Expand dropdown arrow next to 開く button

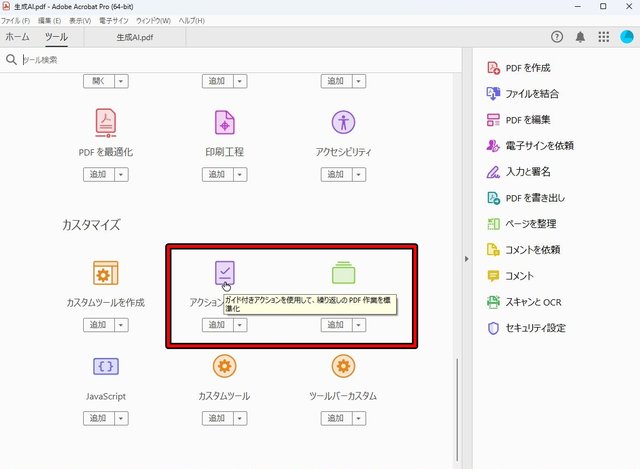click(x=121, y=81)
